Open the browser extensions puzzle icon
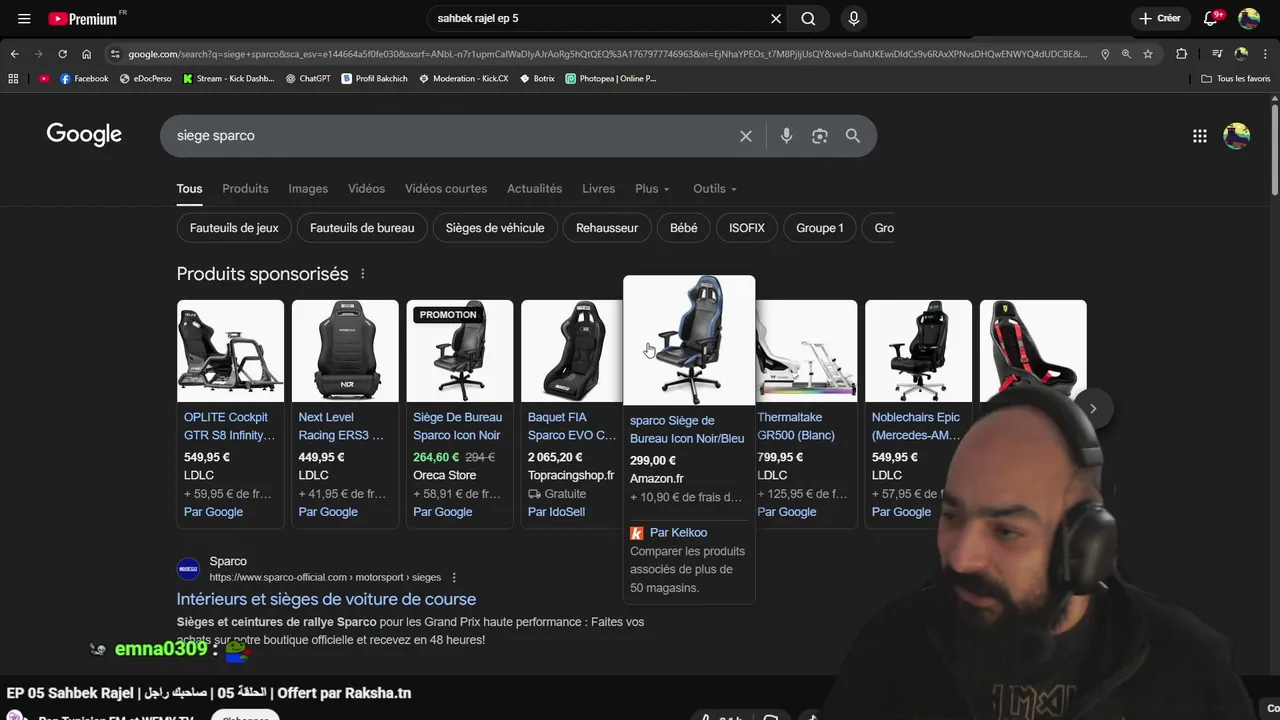 click(1181, 54)
